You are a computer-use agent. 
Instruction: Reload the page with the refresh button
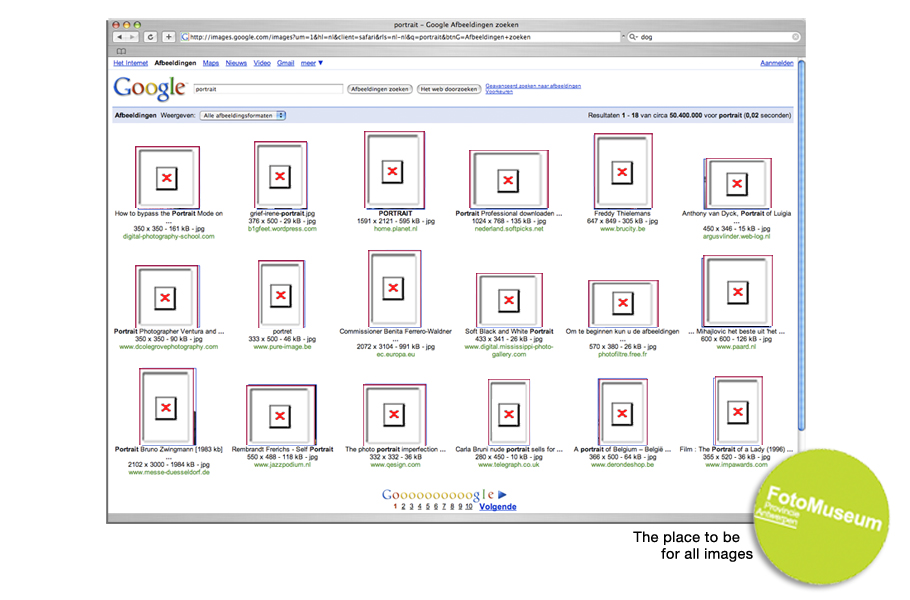150,37
